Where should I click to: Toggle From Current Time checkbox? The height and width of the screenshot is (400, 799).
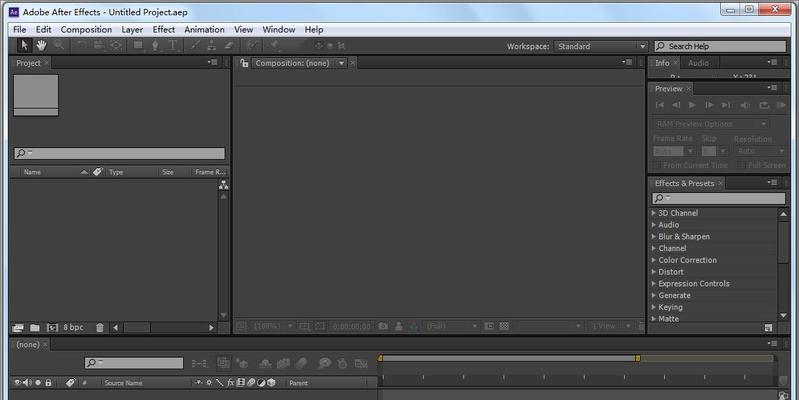657,165
